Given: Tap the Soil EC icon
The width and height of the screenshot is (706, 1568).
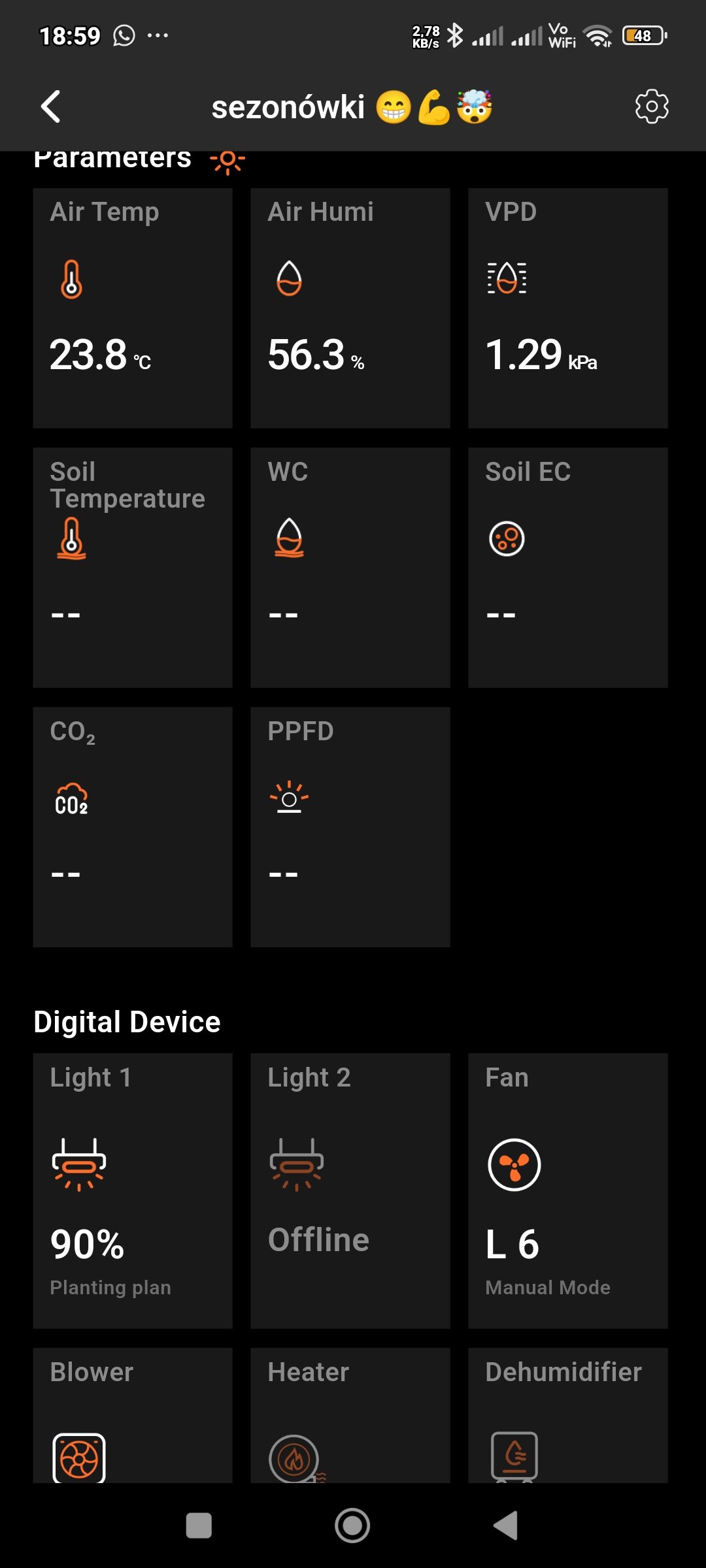Looking at the screenshot, I should (507, 539).
